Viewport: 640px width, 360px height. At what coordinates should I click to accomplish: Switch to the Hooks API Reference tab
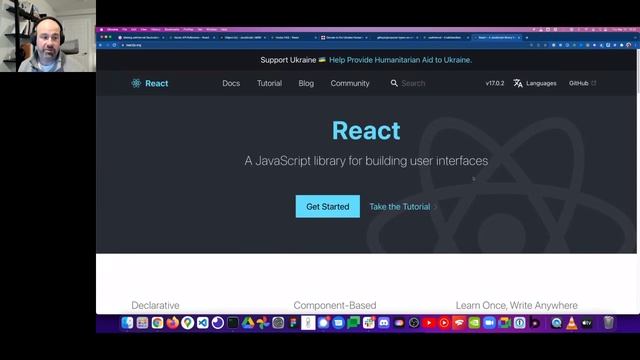(x=192, y=38)
